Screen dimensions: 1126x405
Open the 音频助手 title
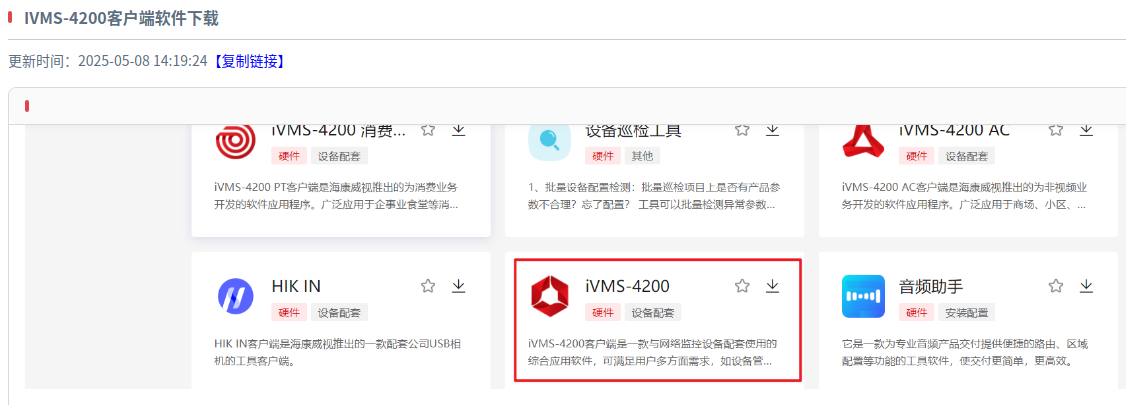pos(931,287)
